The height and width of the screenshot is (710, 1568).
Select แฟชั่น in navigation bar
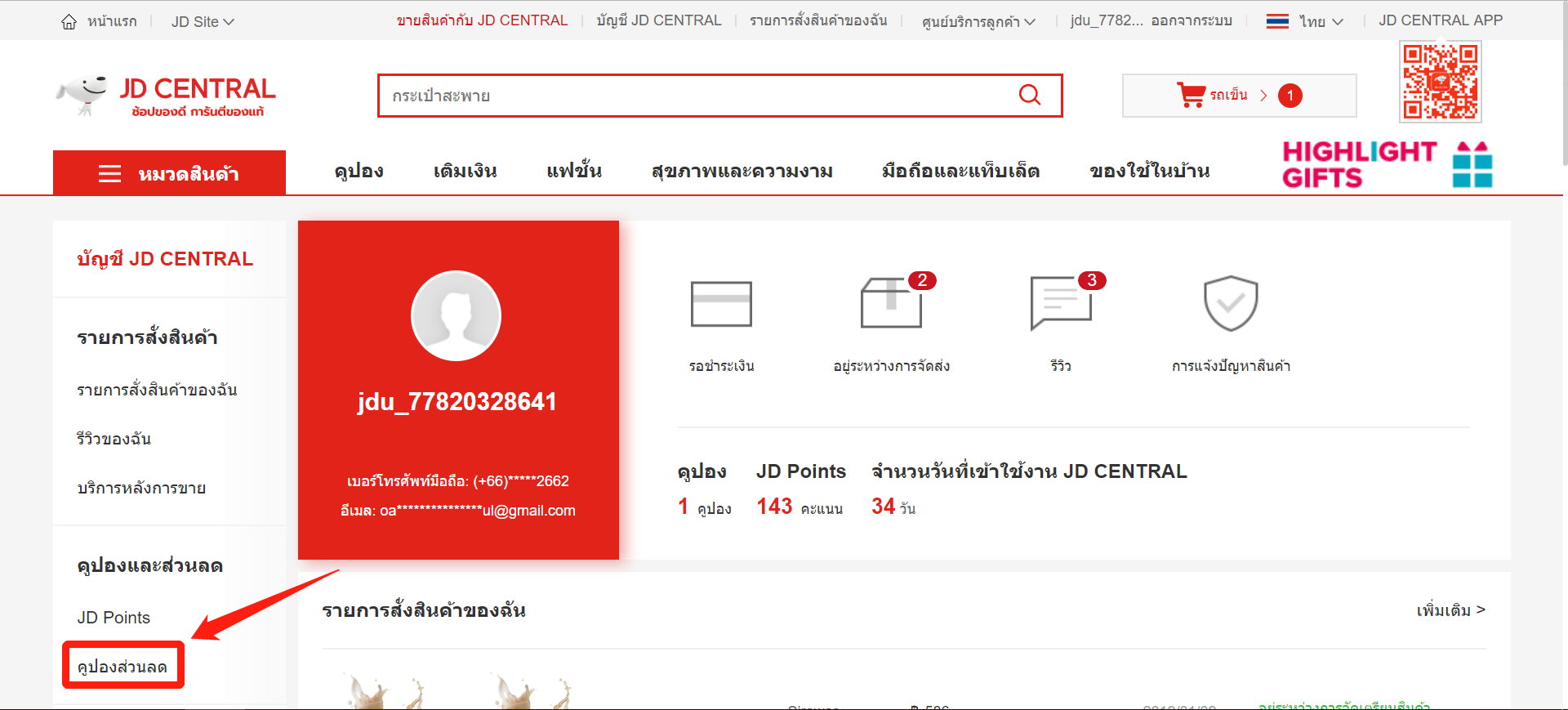574,171
